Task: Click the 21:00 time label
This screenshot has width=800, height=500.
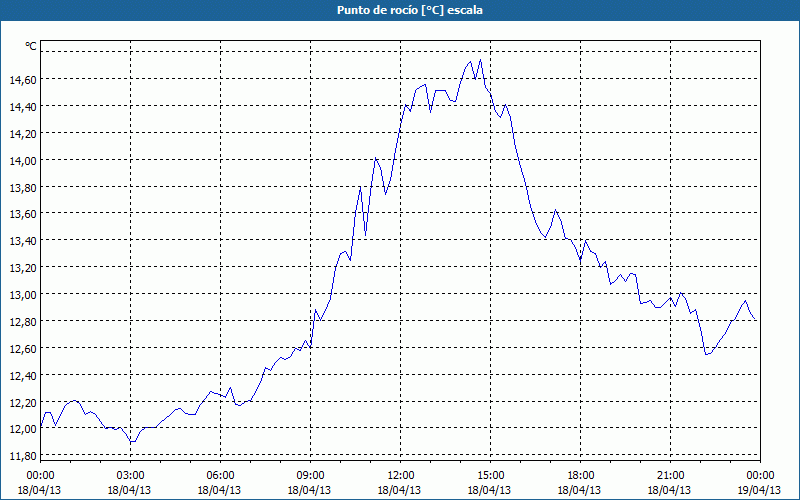Action: coord(670,476)
